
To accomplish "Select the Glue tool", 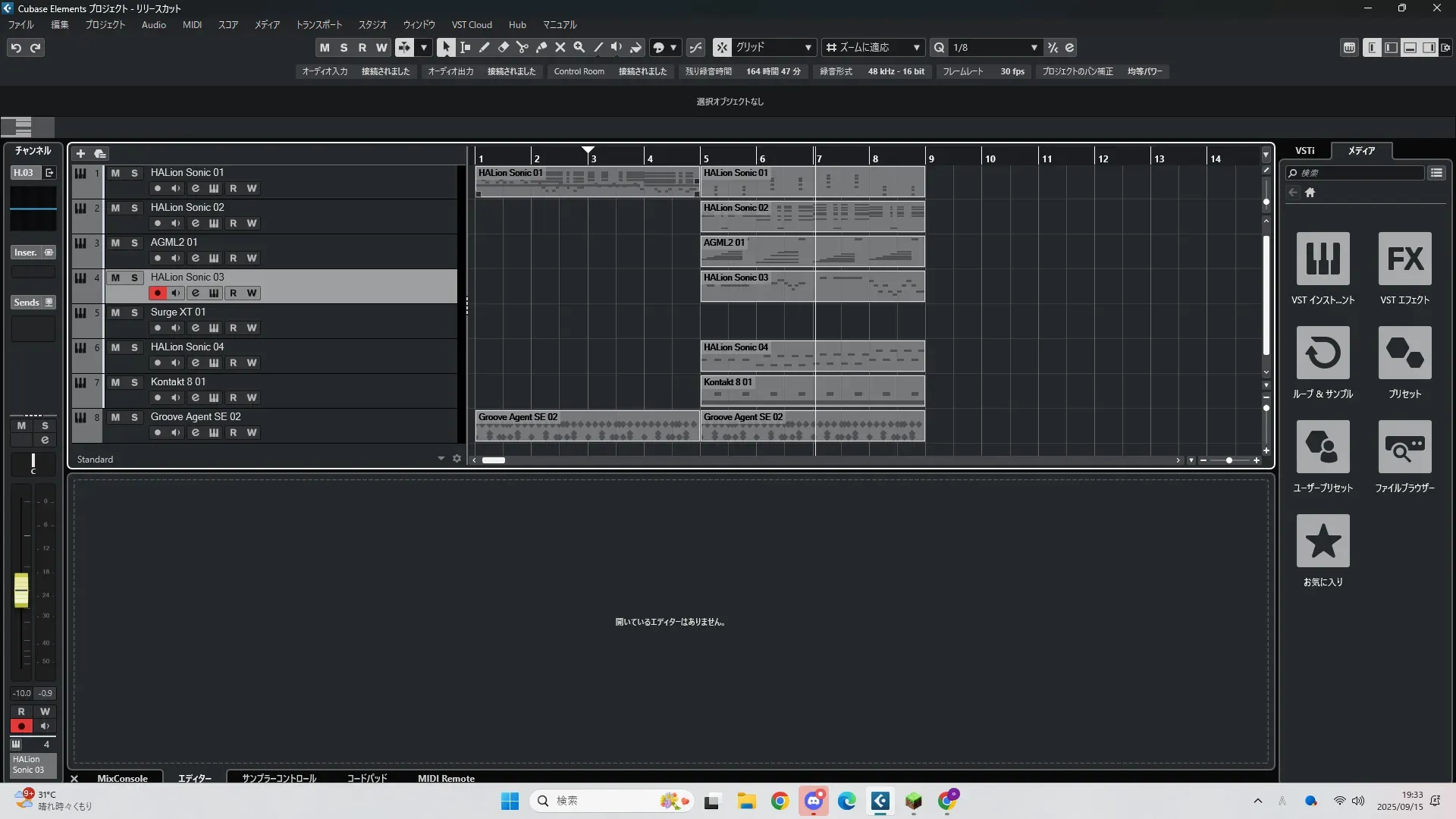I will pyautogui.click(x=541, y=47).
